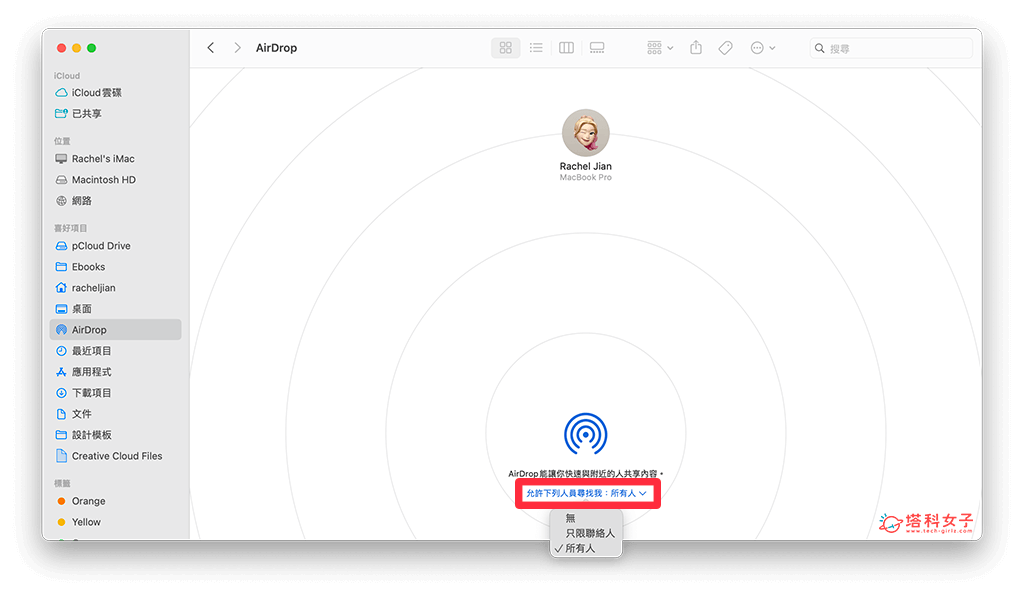Maximize the Finder window with green button
This screenshot has height=596, width=1024.
[91, 48]
